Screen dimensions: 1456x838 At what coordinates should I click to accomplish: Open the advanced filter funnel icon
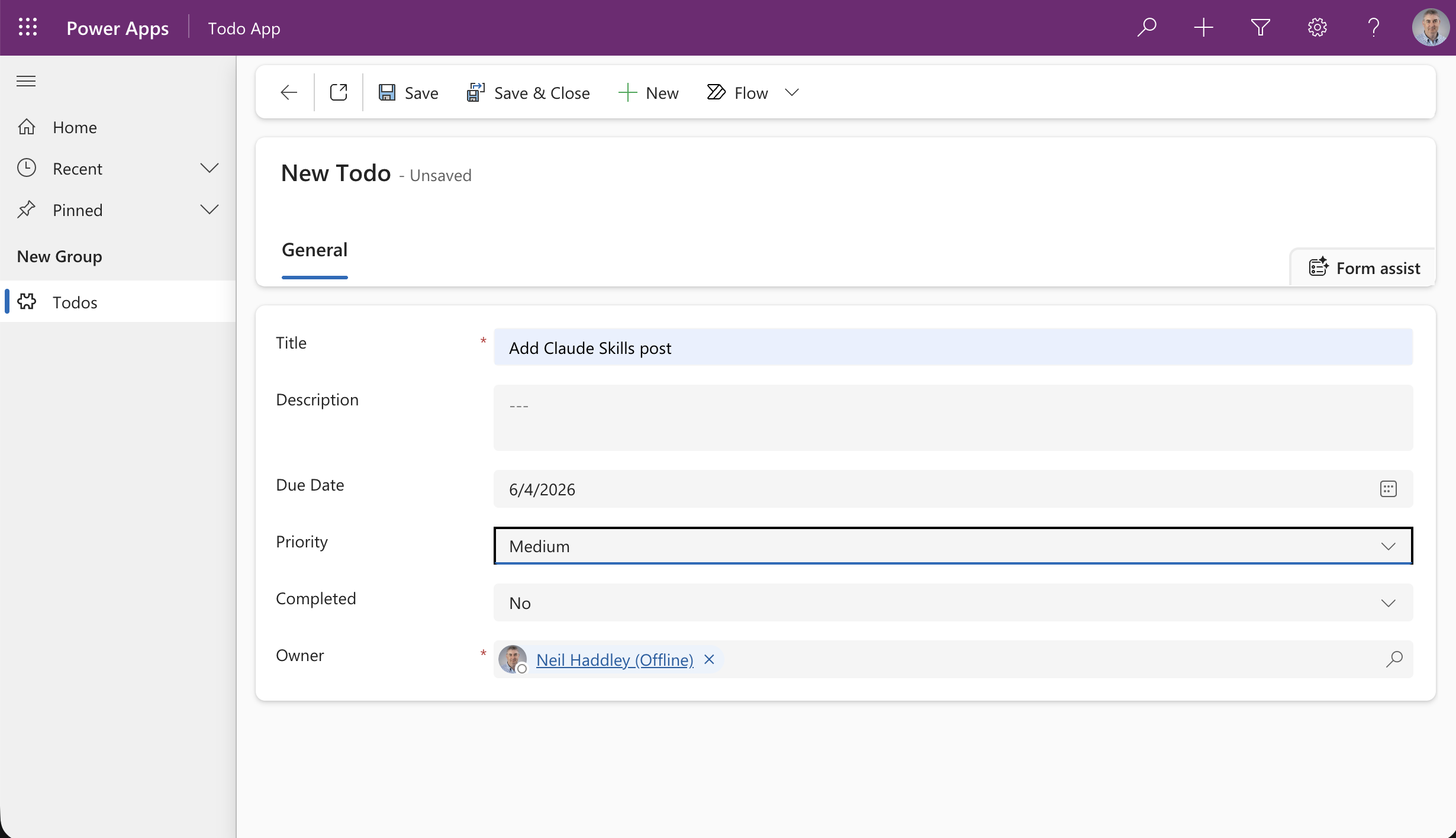[1260, 27]
